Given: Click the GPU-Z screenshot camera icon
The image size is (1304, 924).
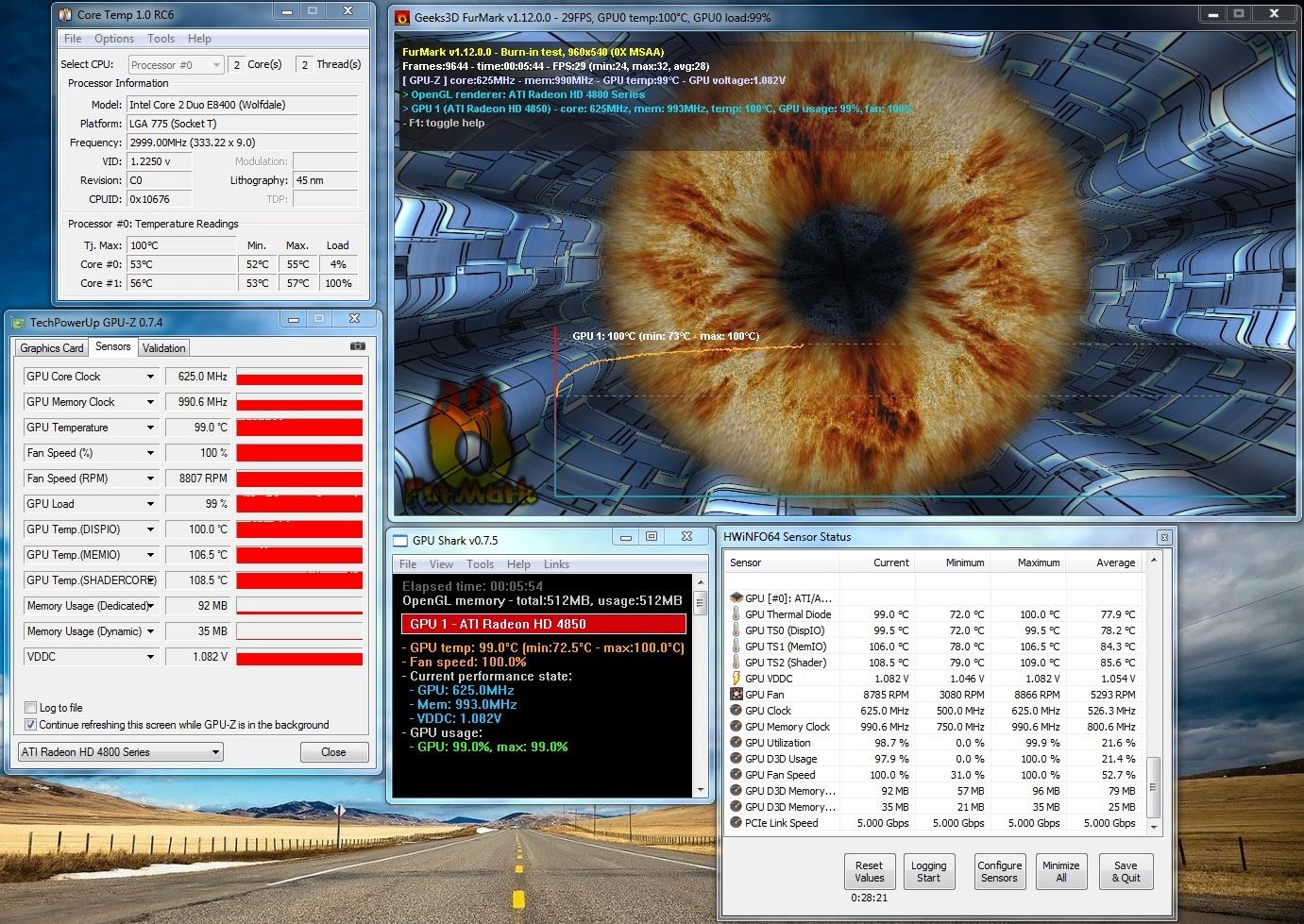Looking at the screenshot, I should coord(357,346).
